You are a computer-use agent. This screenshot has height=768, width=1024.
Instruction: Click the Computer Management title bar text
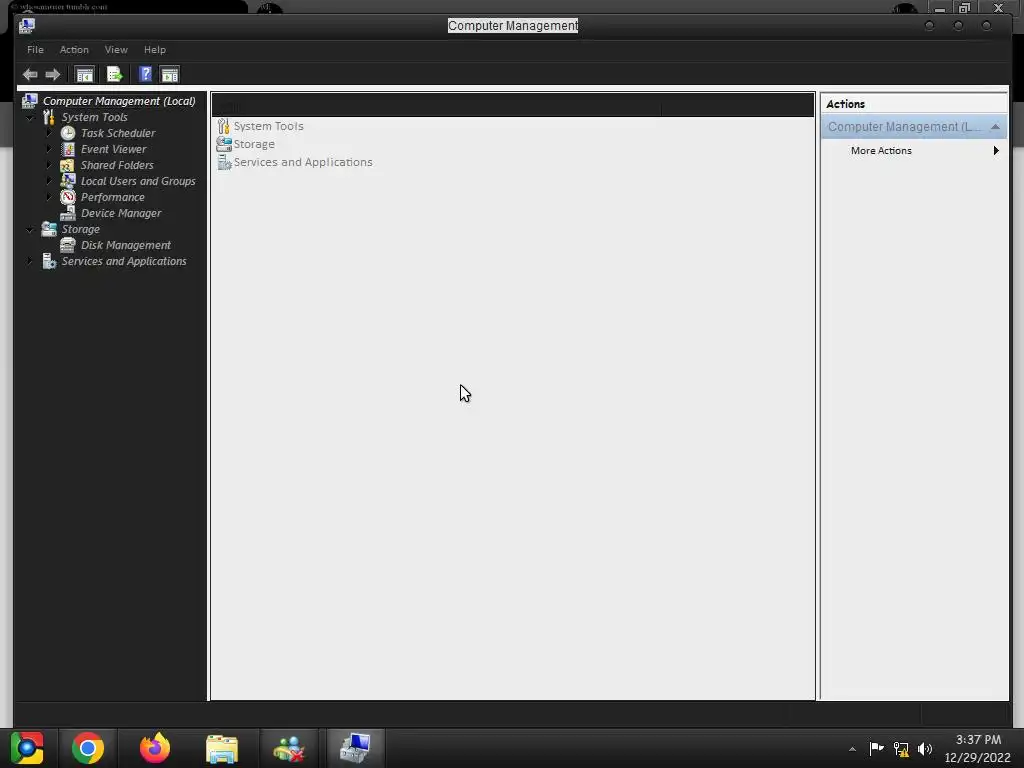(x=513, y=25)
